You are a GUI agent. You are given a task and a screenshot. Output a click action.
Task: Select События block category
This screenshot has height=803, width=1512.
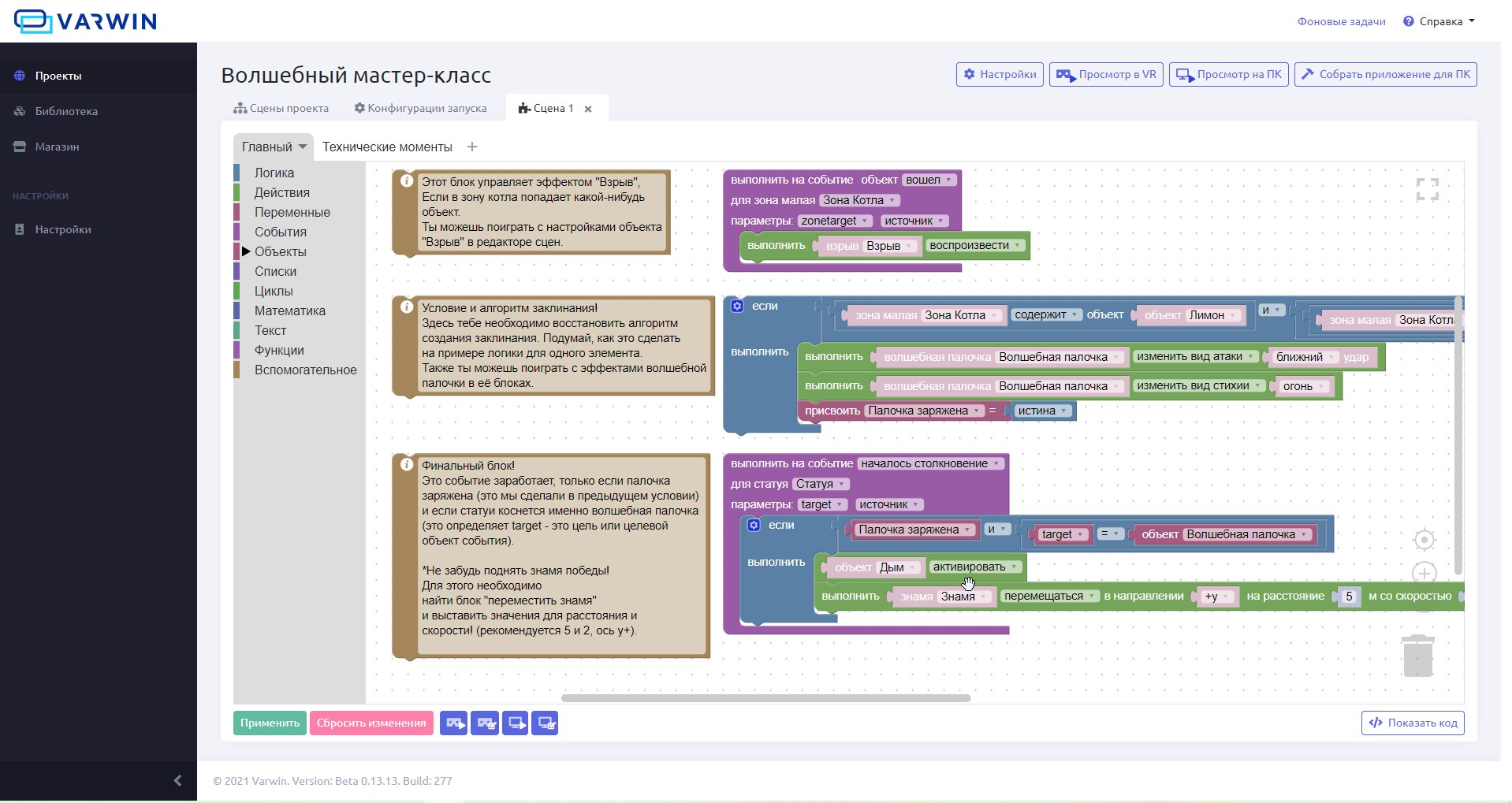pyautogui.click(x=281, y=232)
